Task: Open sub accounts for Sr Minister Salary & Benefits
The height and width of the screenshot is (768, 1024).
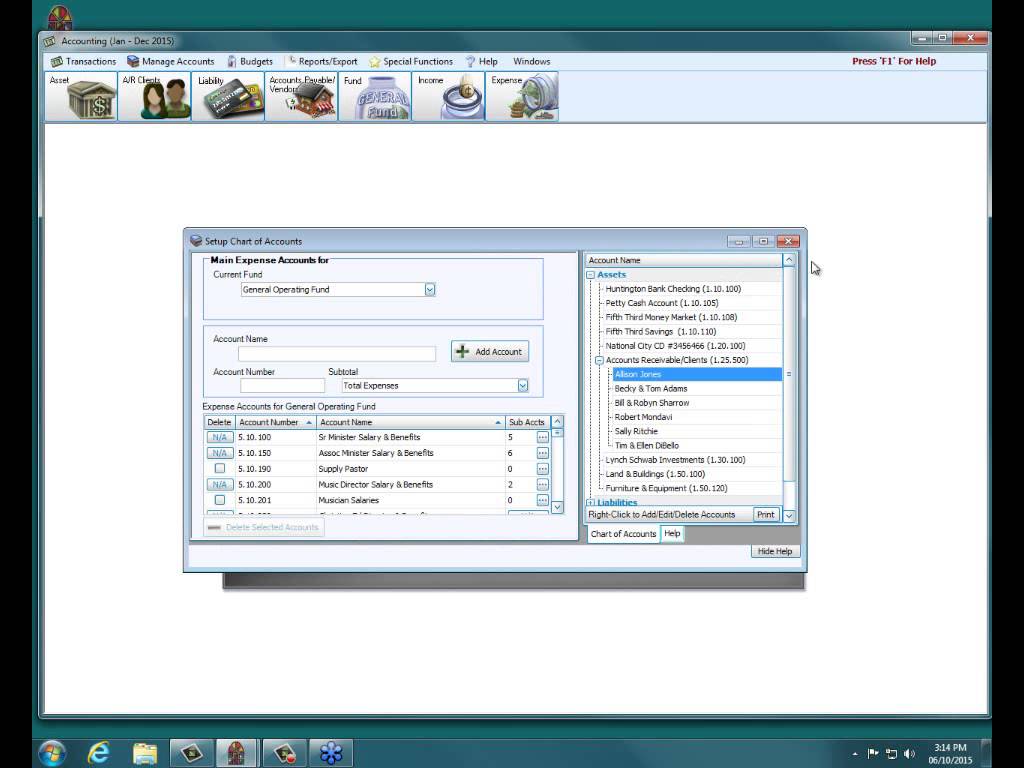Action: [x=541, y=437]
